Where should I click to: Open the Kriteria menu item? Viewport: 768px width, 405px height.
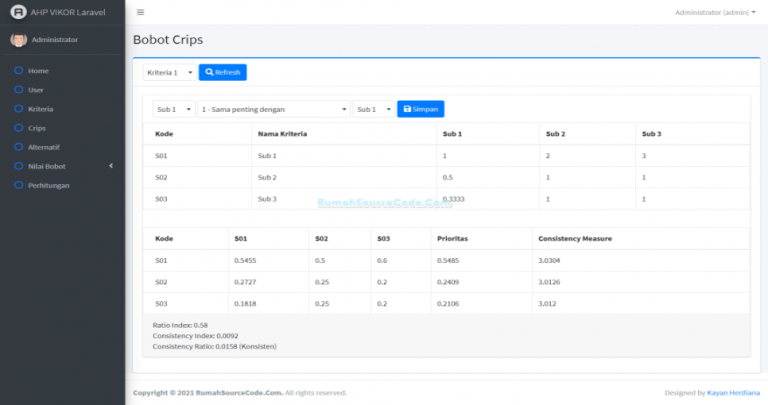pos(41,109)
